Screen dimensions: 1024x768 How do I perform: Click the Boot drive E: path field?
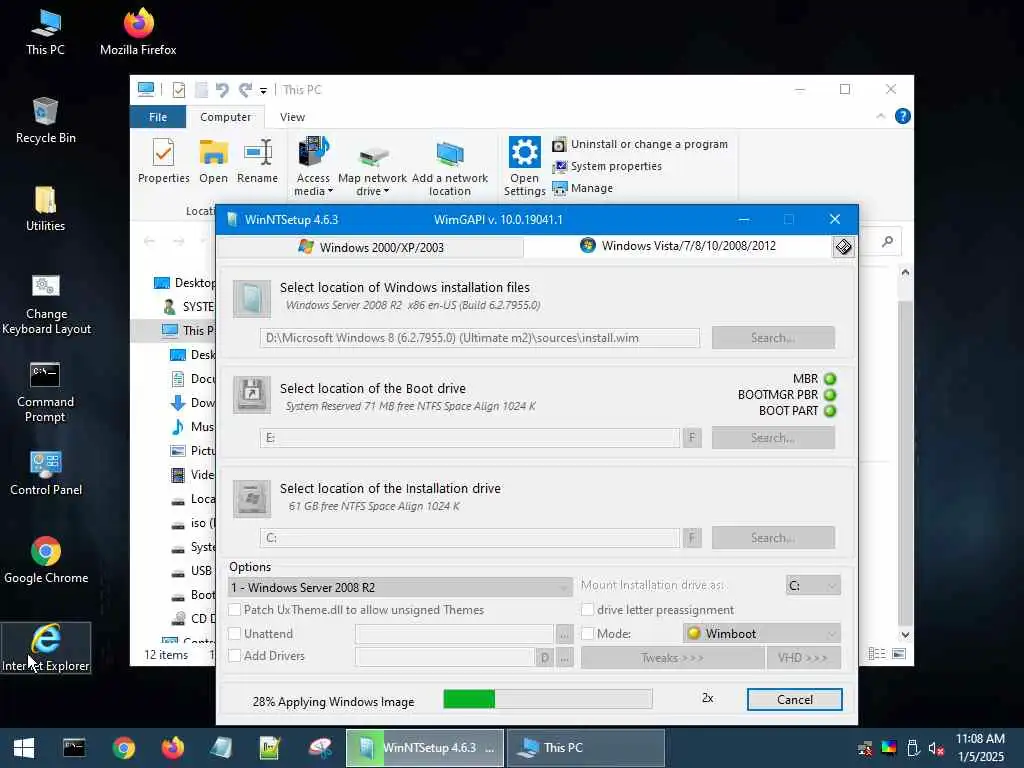point(470,438)
